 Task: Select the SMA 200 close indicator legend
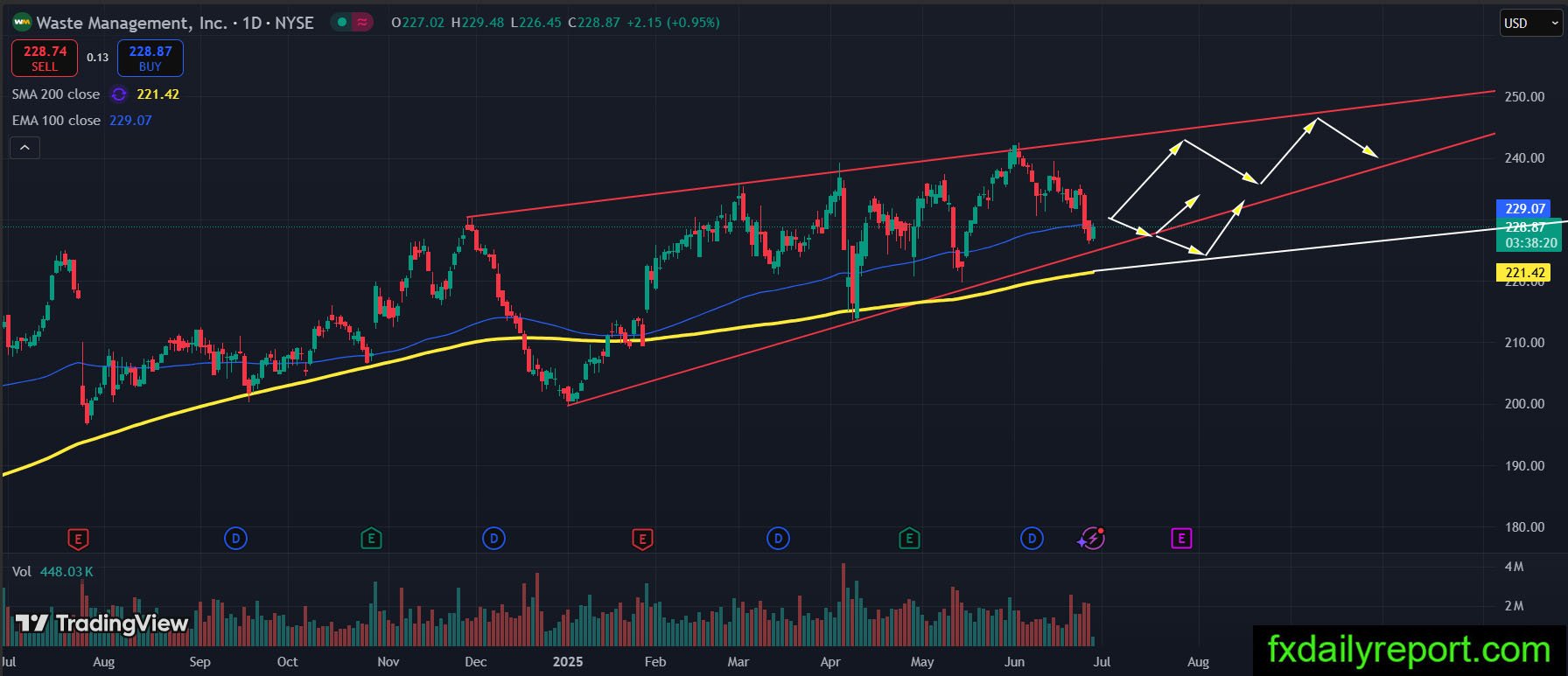click(x=56, y=94)
